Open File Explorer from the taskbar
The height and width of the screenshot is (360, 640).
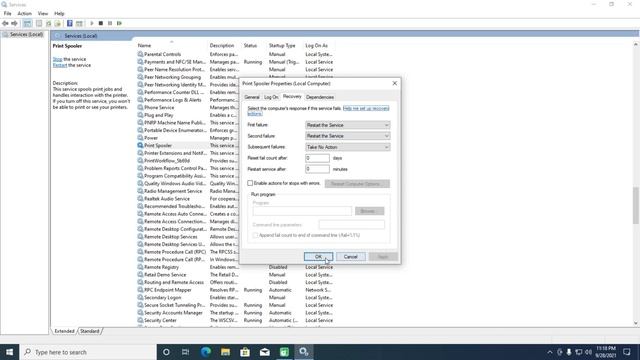[225, 352]
